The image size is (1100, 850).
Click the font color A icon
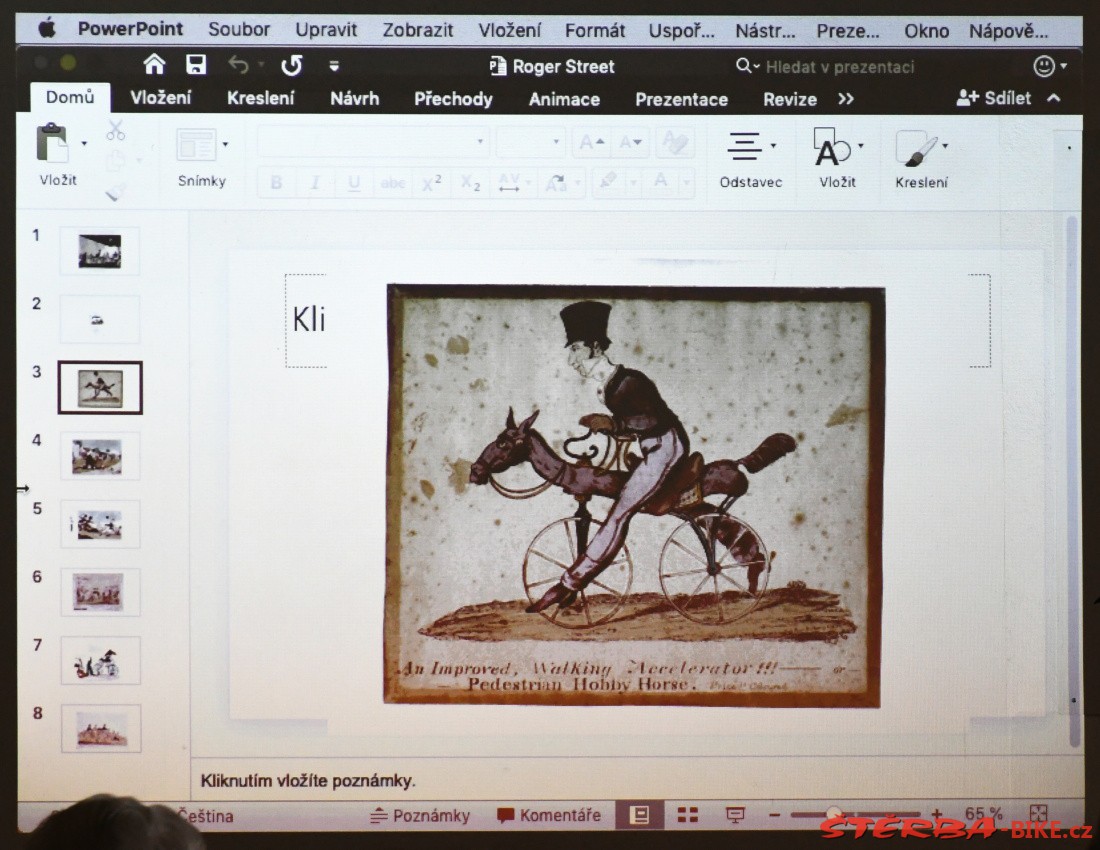(661, 184)
